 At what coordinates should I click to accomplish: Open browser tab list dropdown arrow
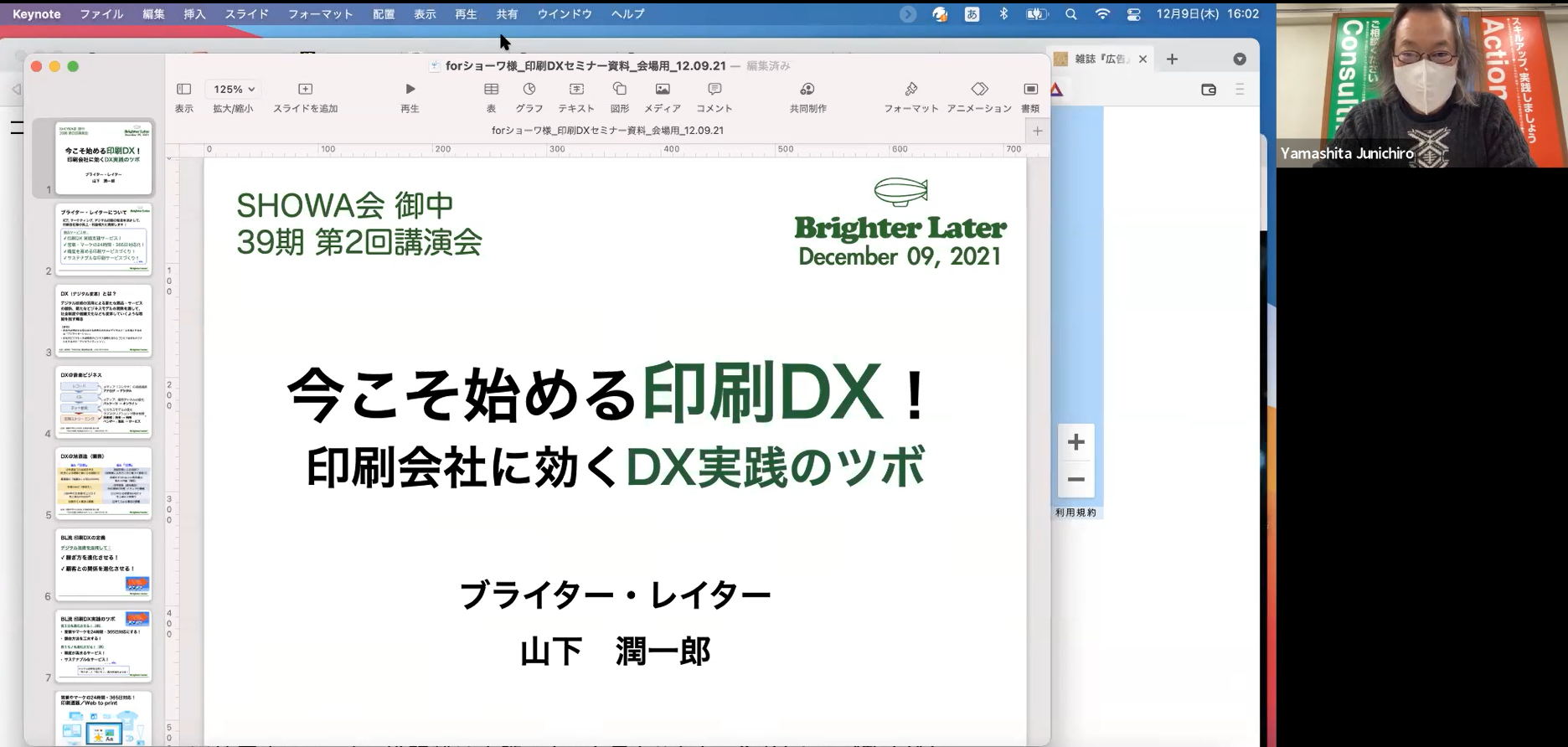tap(1240, 59)
